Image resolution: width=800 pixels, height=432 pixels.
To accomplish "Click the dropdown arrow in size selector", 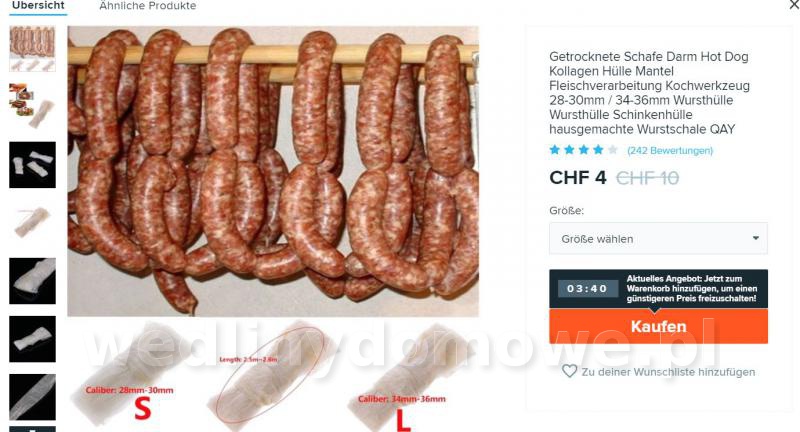I will (x=756, y=238).
